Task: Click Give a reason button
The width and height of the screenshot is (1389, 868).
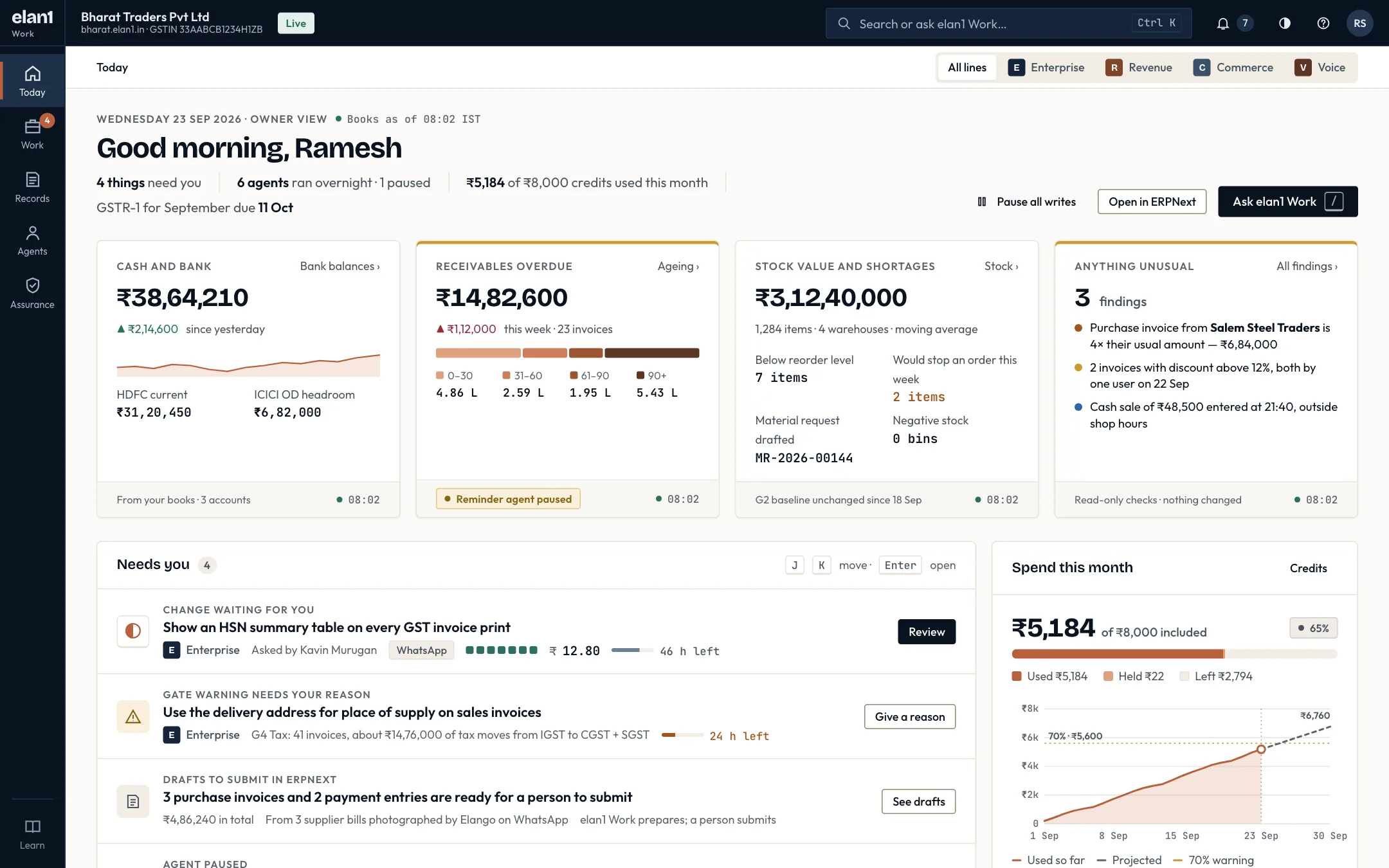Action: (x=910, y=717)
